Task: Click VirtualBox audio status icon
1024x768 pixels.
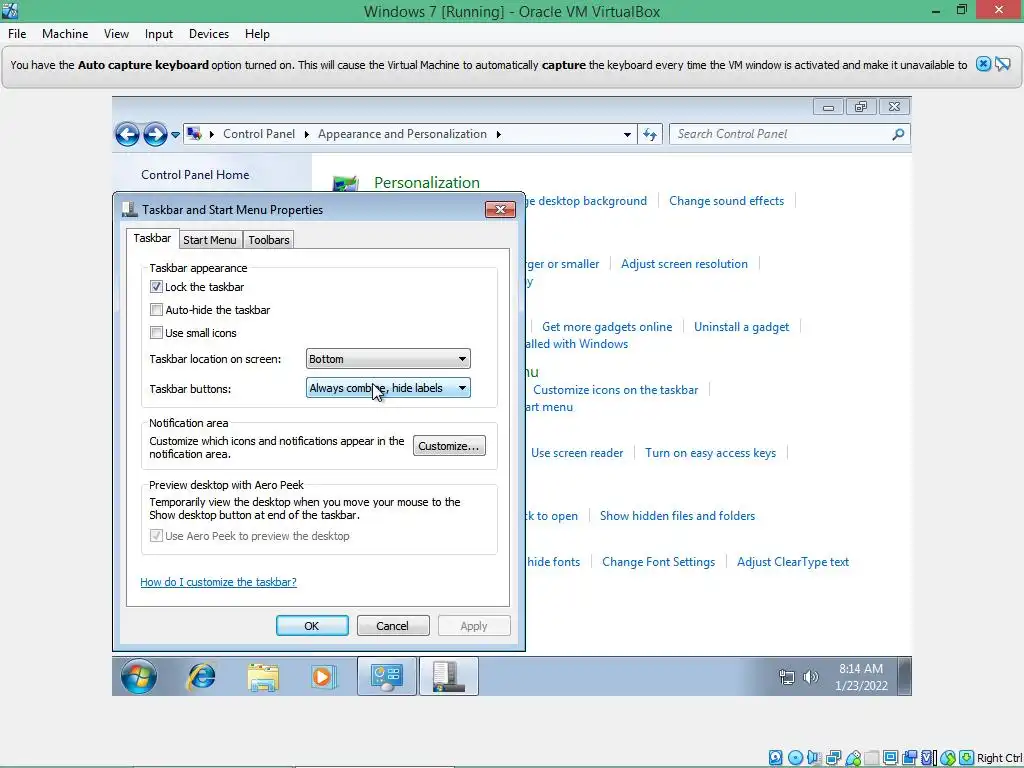Action: point(814,758)
